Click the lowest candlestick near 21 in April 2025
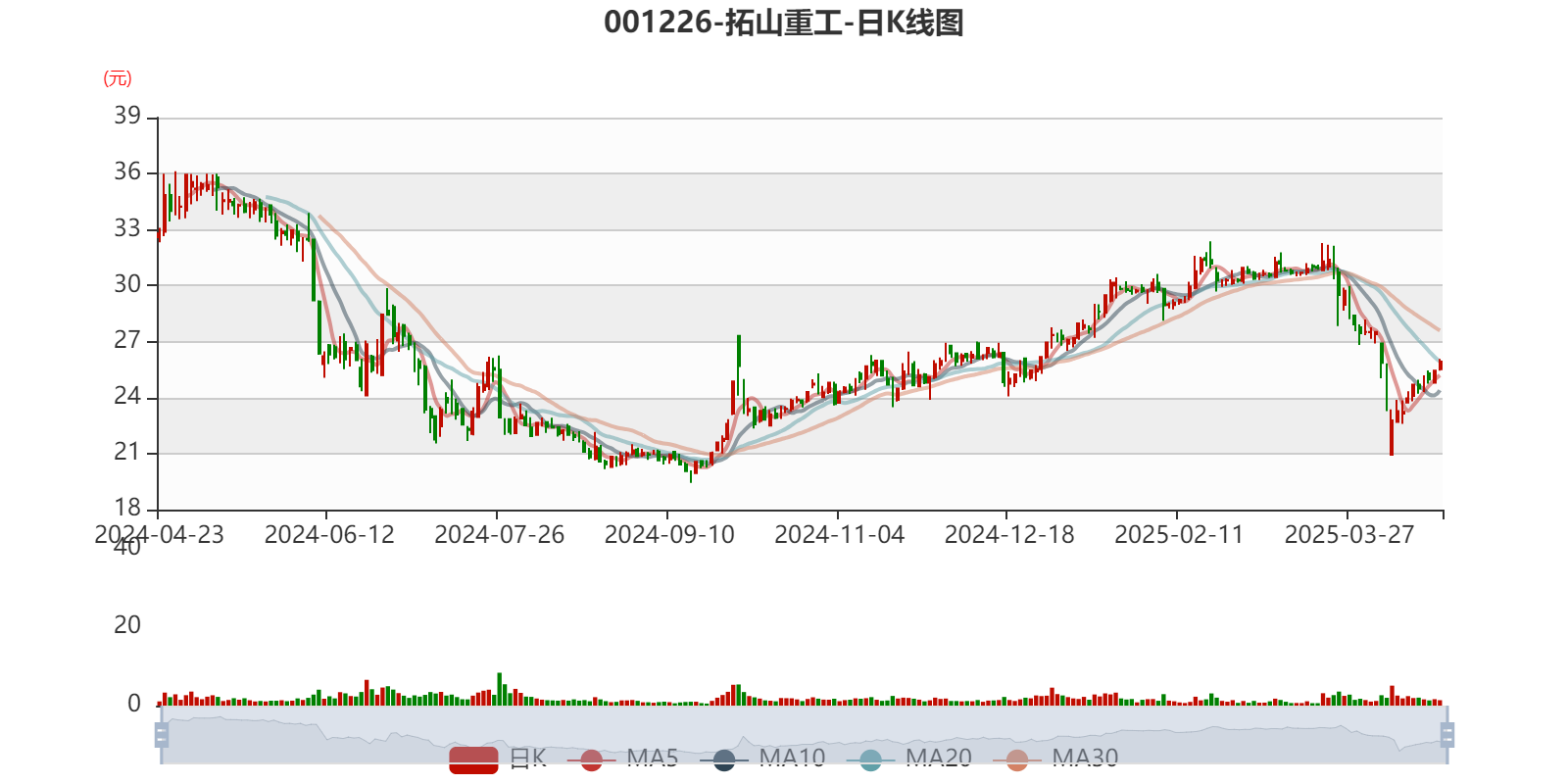This screenshot has height=784, width=1568. (1392, 432)
